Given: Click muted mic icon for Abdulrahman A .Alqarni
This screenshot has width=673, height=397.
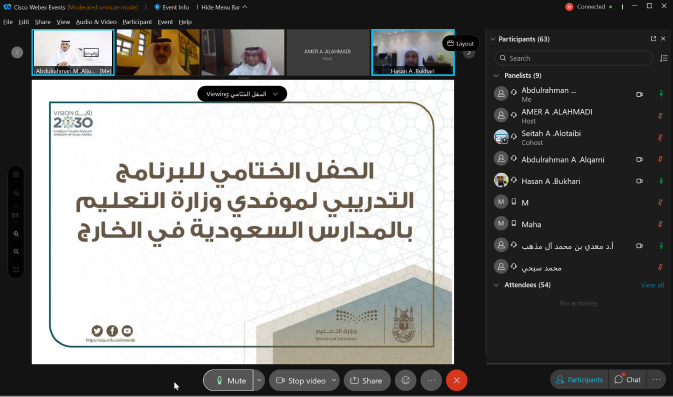Looking at the screenshot, I should (x=661, y=159).
